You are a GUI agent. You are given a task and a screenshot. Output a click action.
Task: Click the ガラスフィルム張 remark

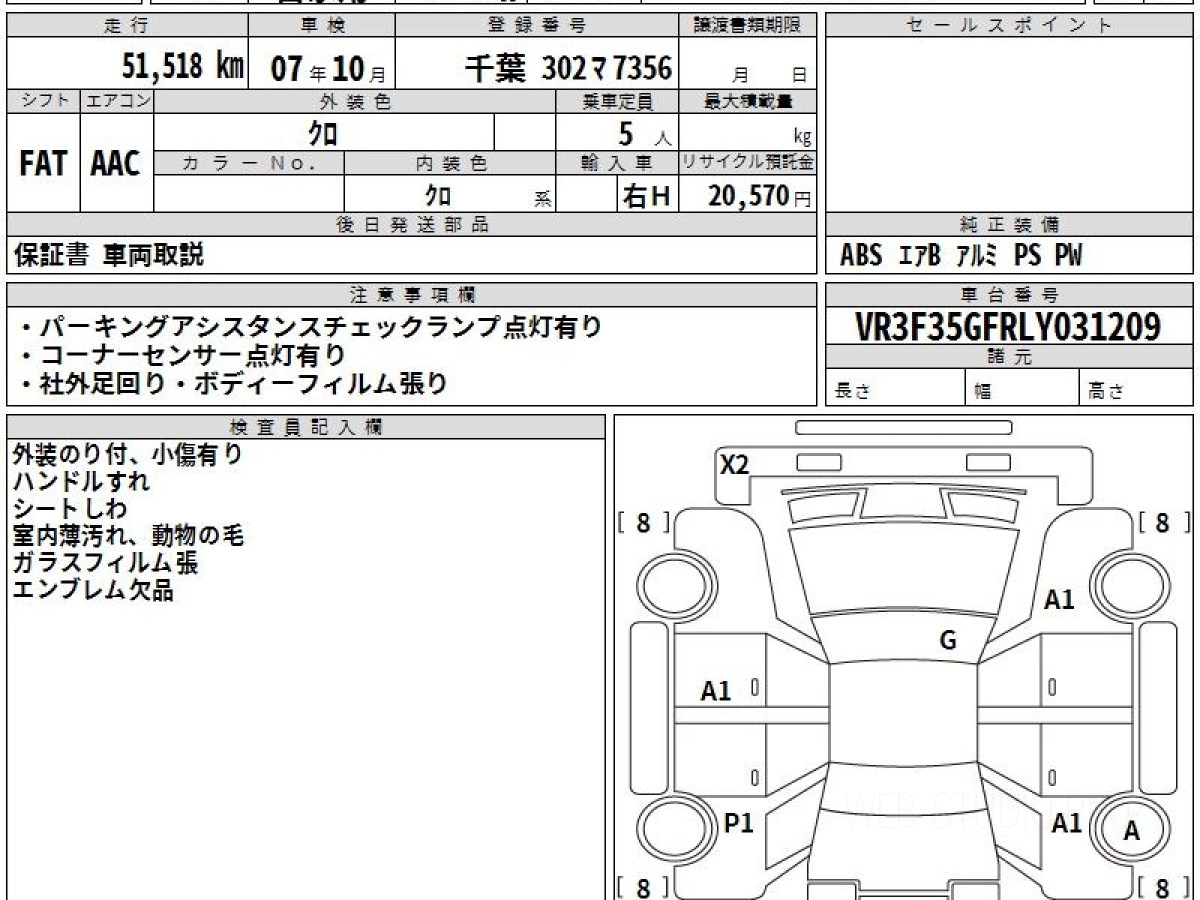pyautogui.click(x=105, y=563)
